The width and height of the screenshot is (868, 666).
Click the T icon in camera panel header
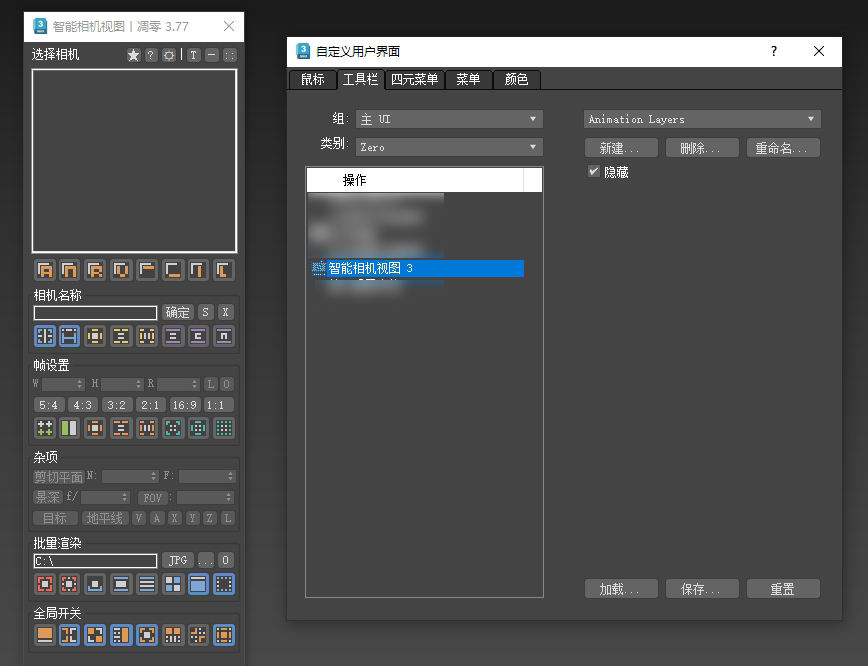193,55
